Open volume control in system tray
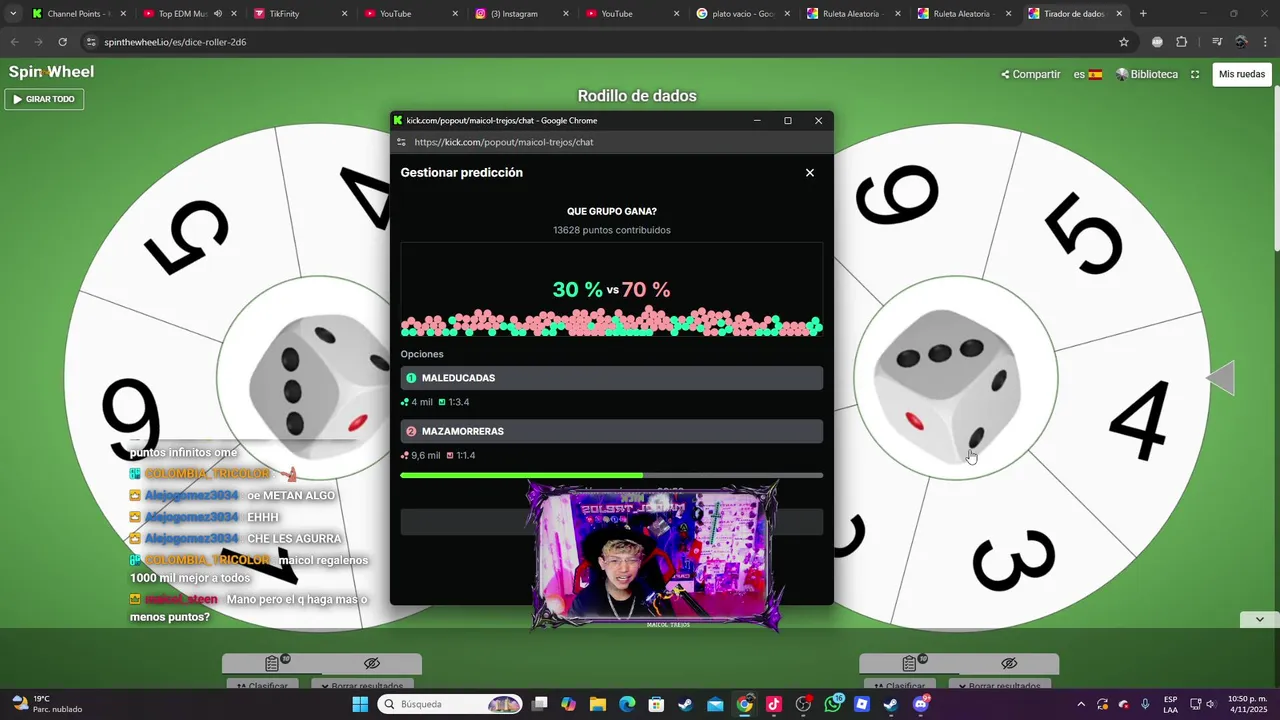This screenshot has width=1280, height=720. tap(1210, 704)
